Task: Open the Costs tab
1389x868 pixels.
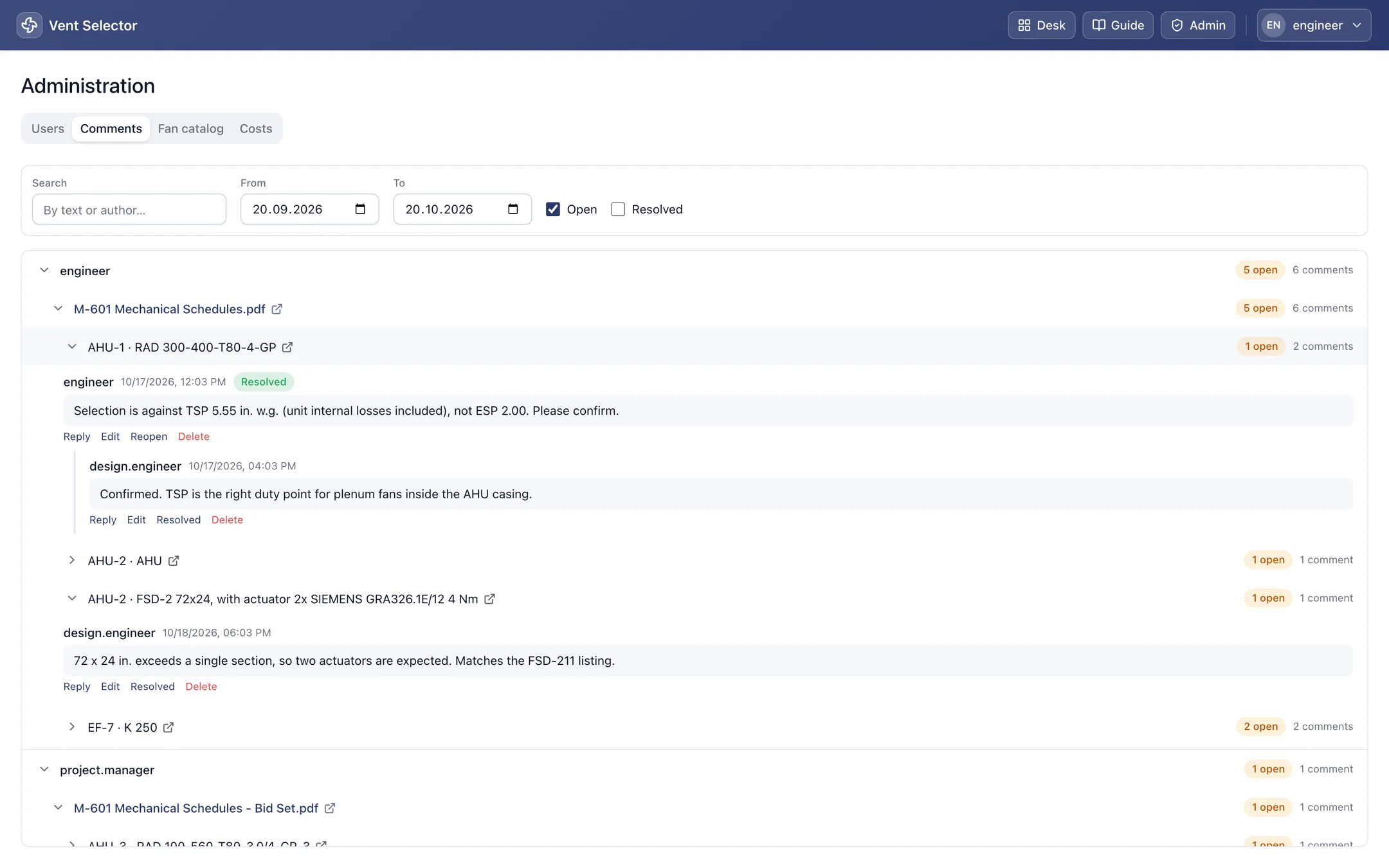Action: pos(256,129)
